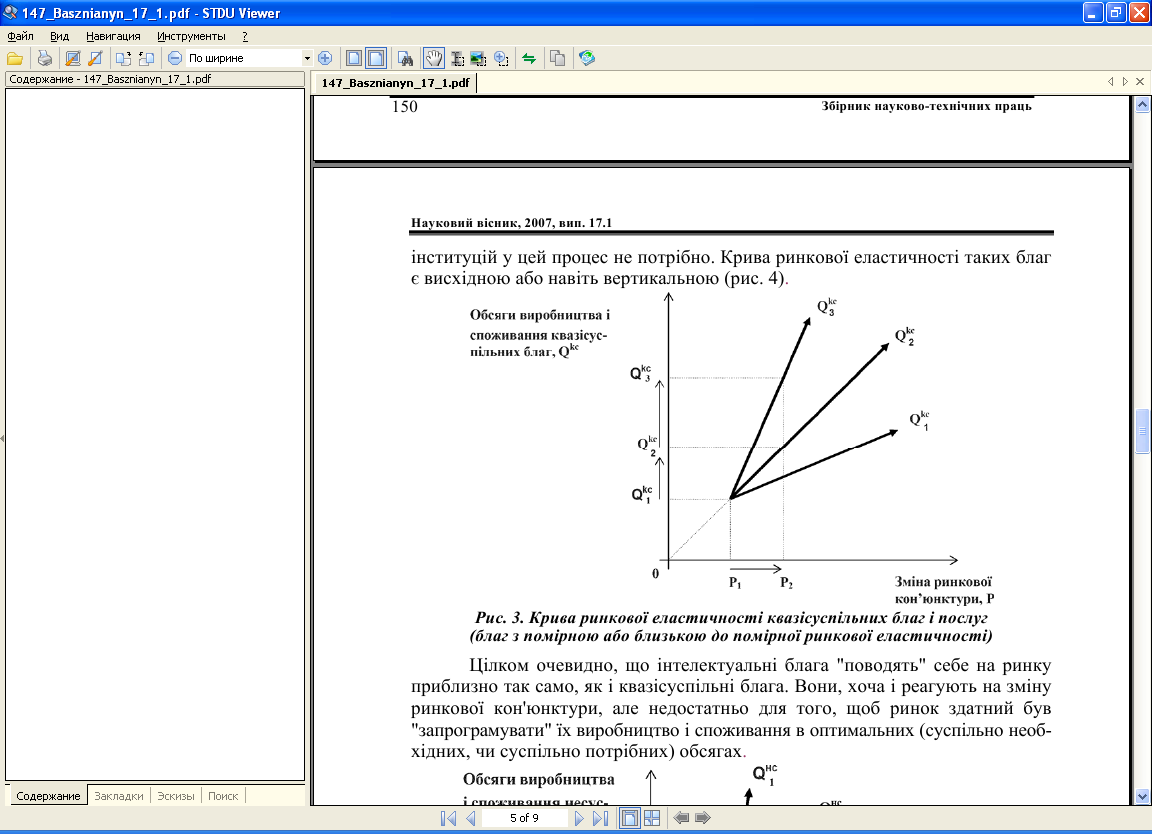
Task: Rotate page clockwise icon
Action: pos(123,59)
